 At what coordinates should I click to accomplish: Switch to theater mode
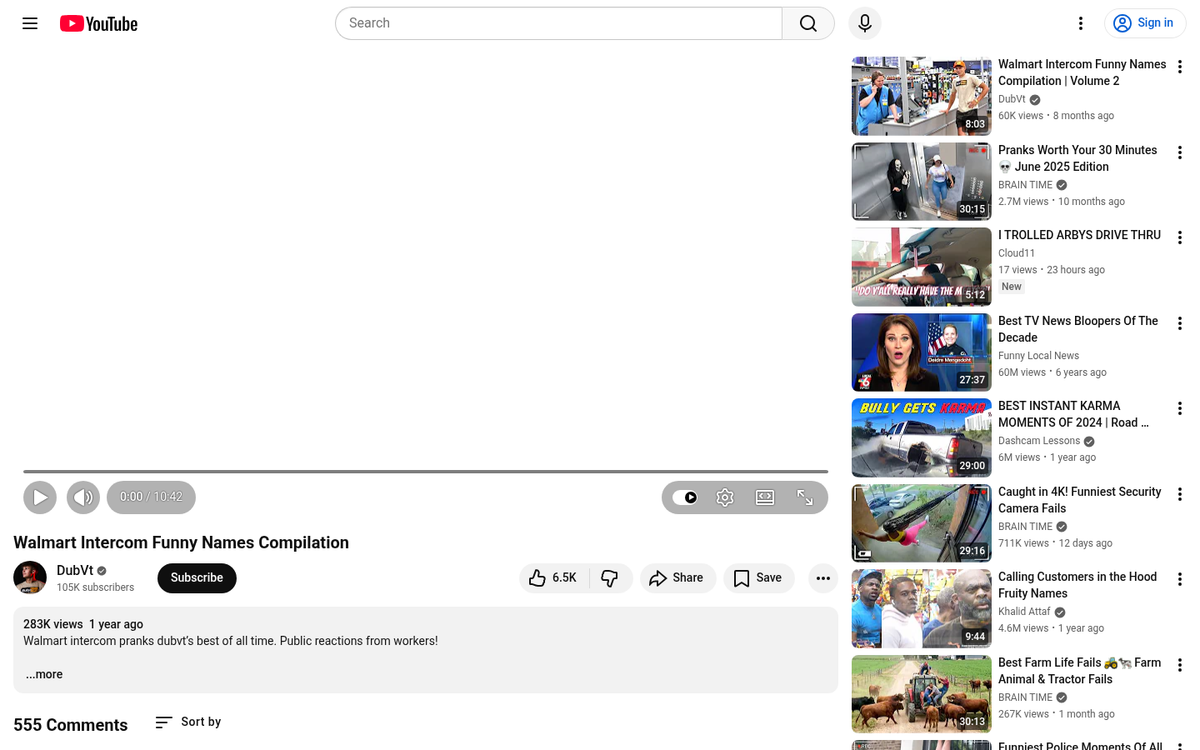[764, 497]
